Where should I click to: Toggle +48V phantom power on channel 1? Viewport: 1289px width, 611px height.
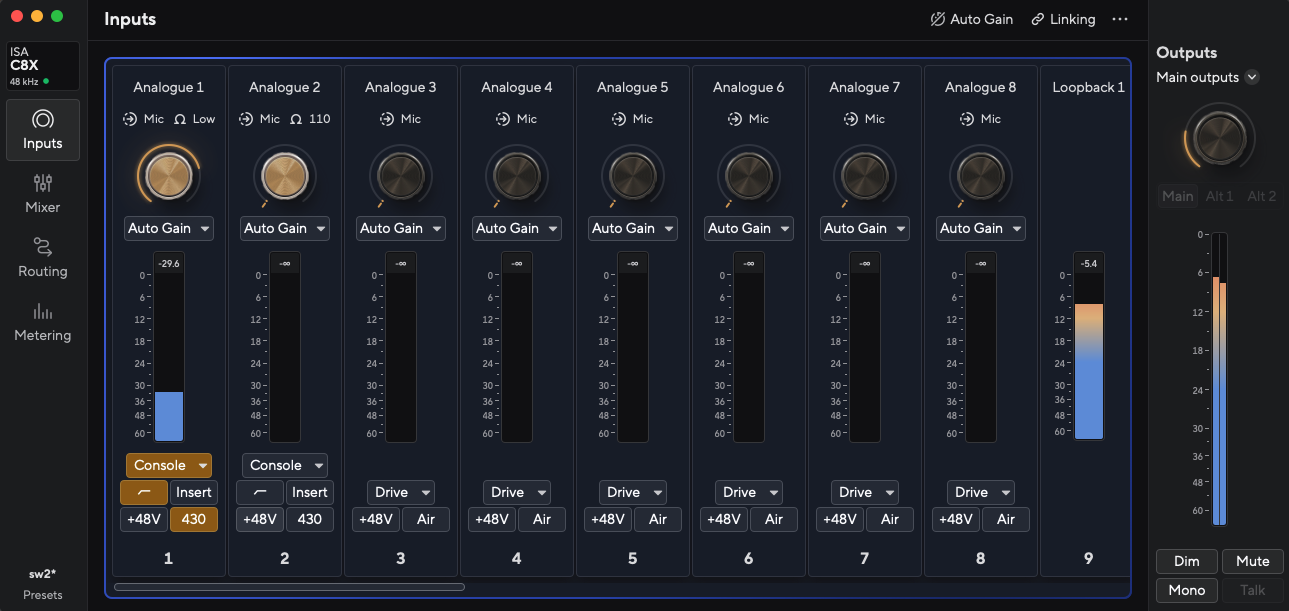click(x=144, y=519)
